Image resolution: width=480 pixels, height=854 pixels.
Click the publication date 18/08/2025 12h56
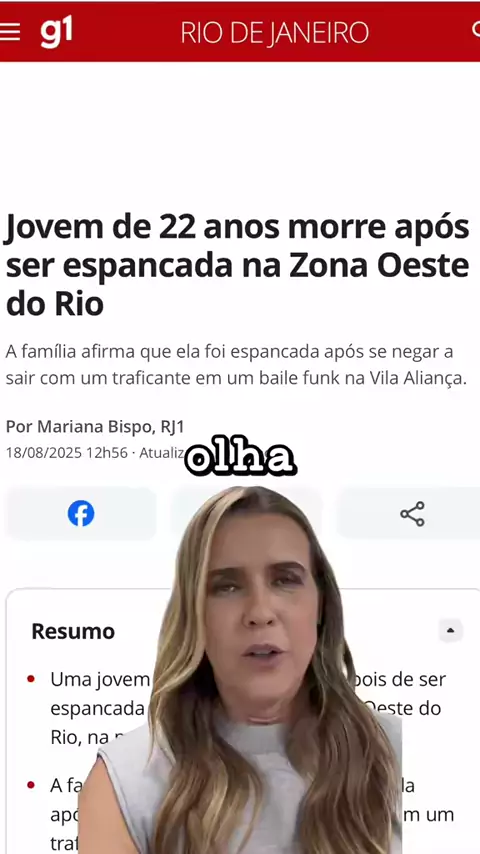[x=67, y=453]
